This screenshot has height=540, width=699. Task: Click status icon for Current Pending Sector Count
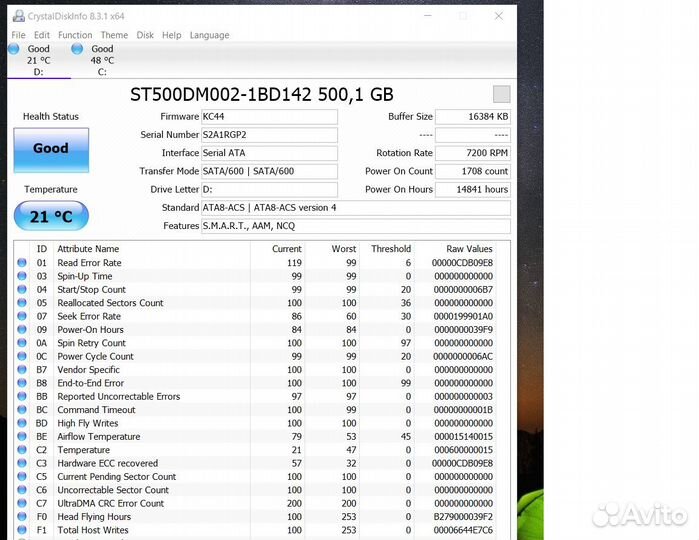point(22,477)
